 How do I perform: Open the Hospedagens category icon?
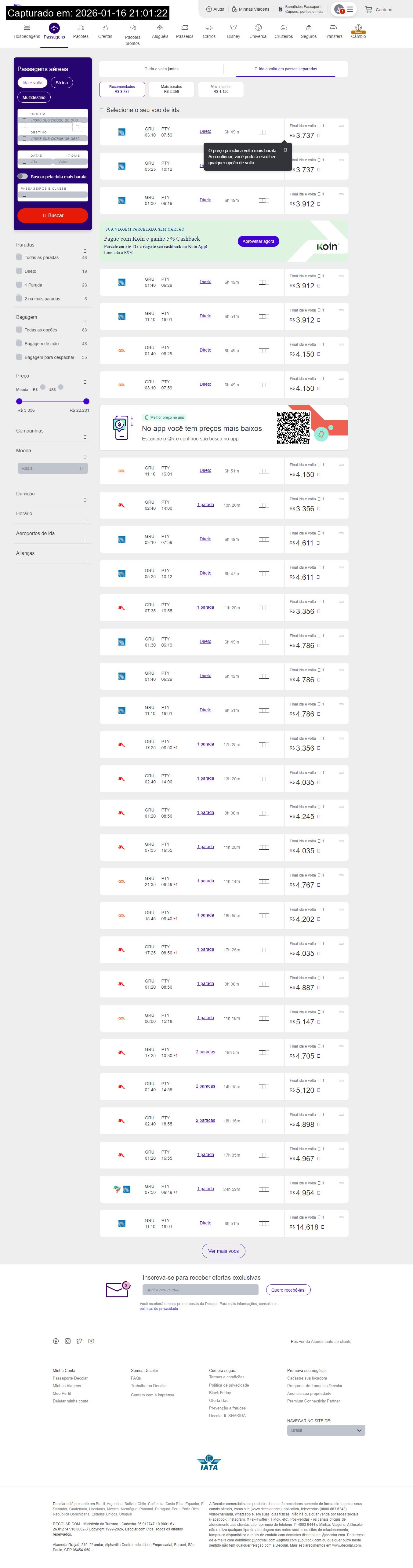click(27, 28)
